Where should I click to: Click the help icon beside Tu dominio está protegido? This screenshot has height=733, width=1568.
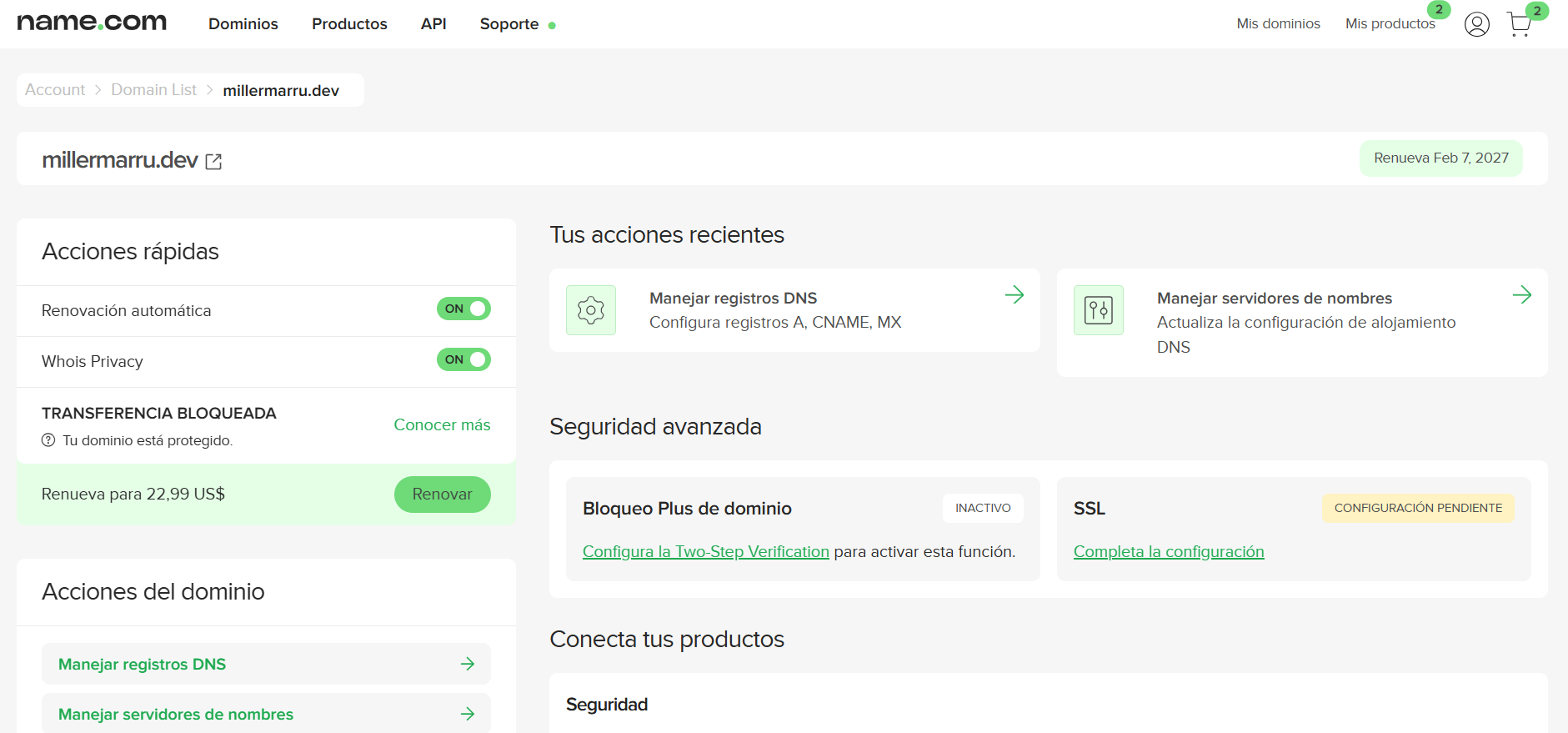(x=48, y=440)
